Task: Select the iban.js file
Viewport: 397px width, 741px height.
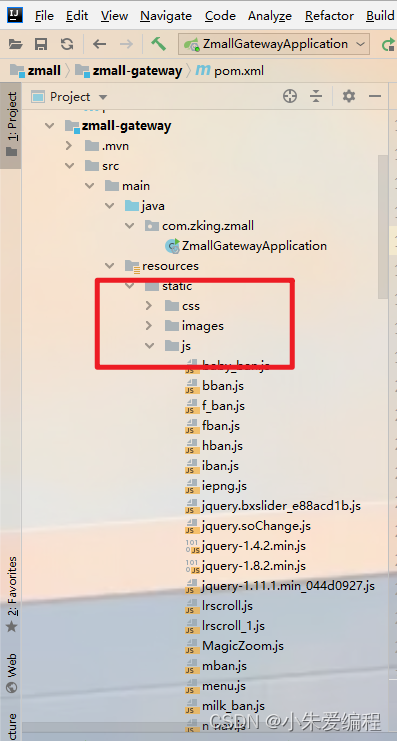Action: click(x=212, y=465)
